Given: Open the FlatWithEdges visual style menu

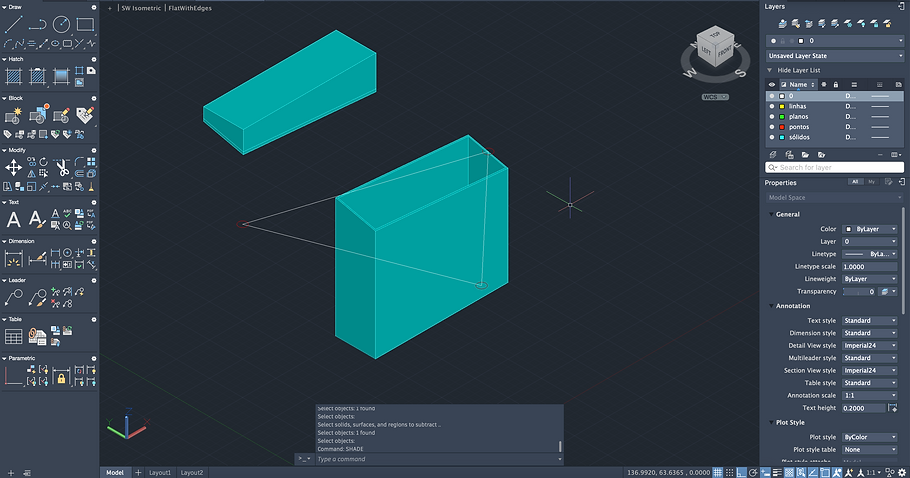Looking at the screenshot, I should tap(190, 8).
